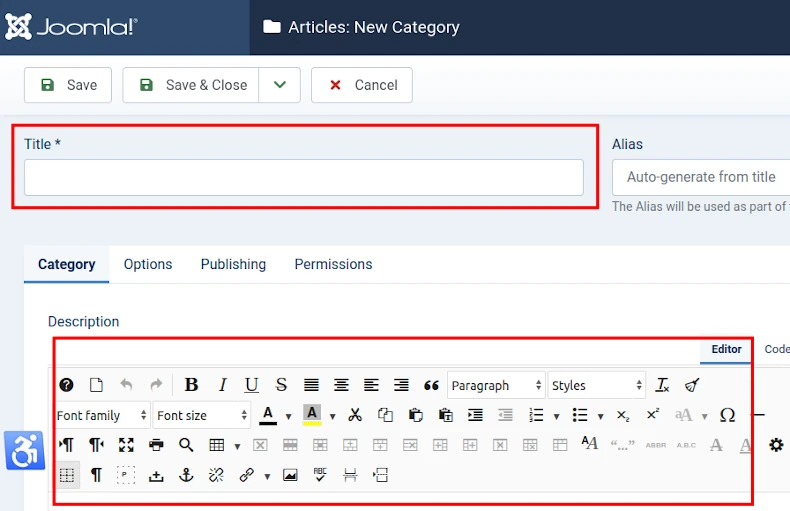
Task: Switch to the Permissions tab
Action: 334,264
